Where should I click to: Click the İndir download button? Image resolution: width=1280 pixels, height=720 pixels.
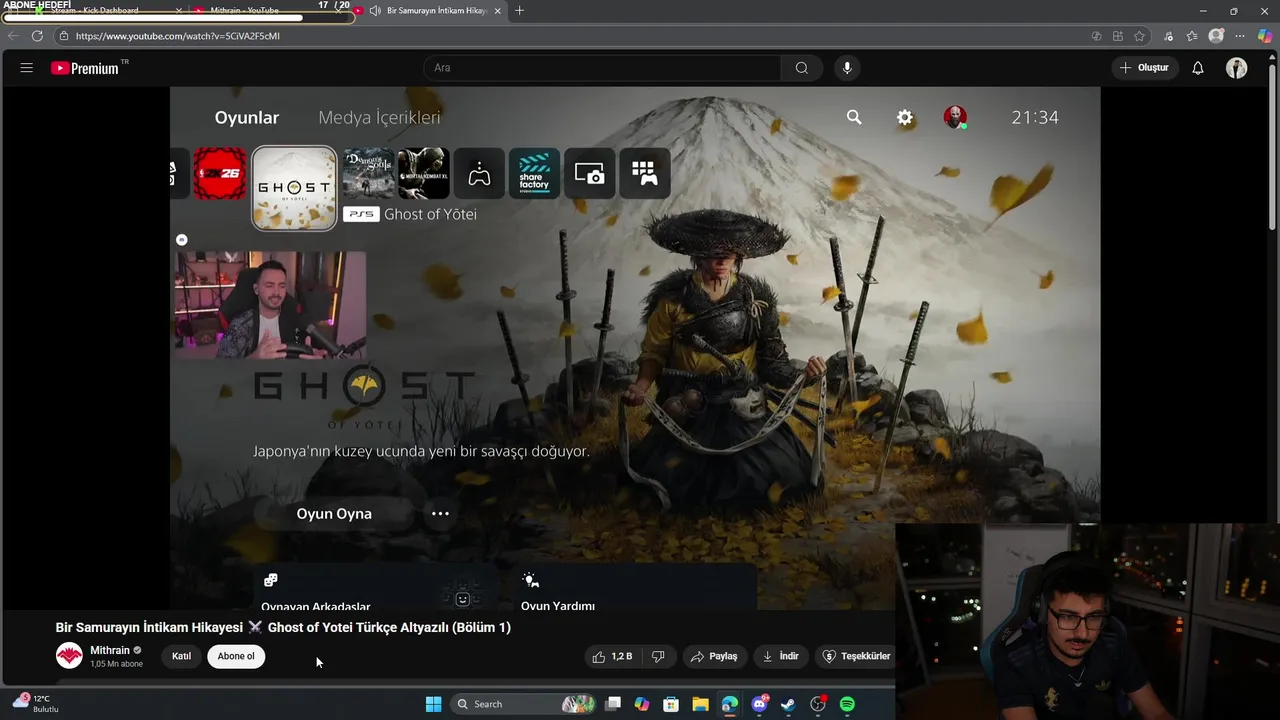click(x=780, y=656)
